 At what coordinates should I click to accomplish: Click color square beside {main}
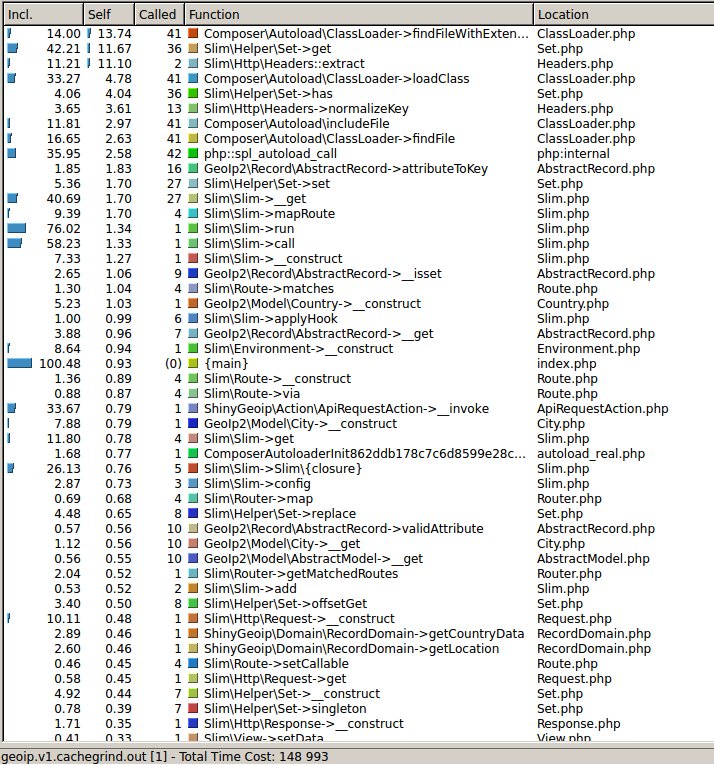[193, 363]
